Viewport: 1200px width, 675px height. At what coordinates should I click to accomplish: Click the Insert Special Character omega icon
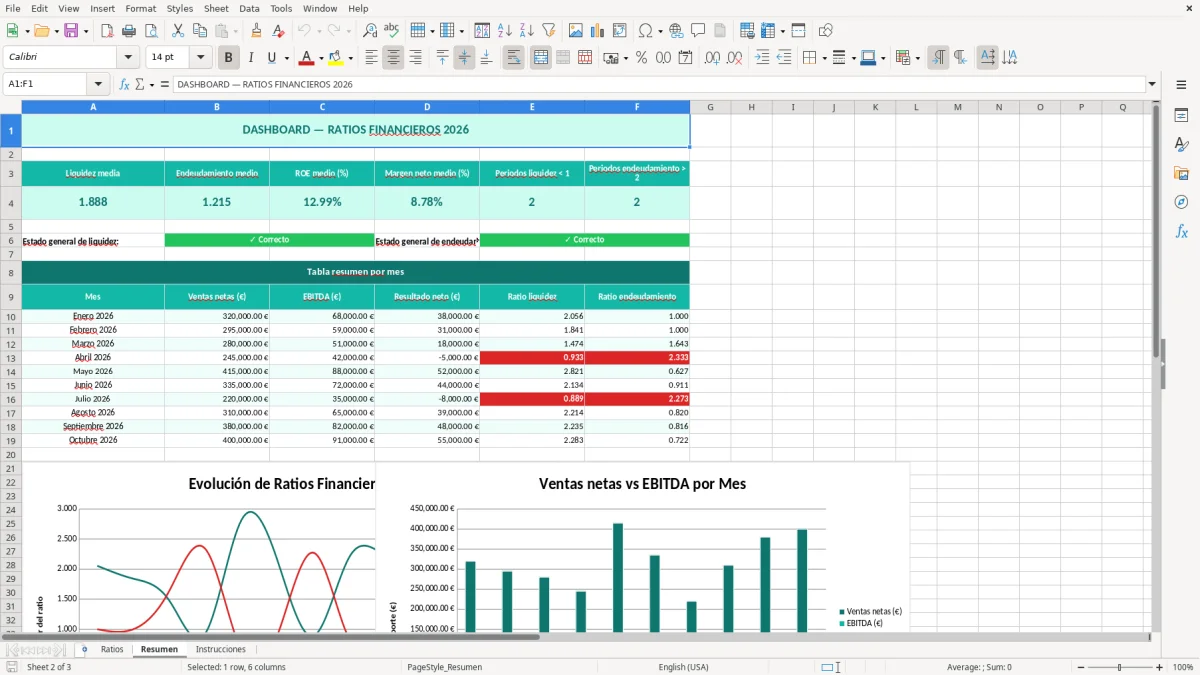(x=645, y=31)
